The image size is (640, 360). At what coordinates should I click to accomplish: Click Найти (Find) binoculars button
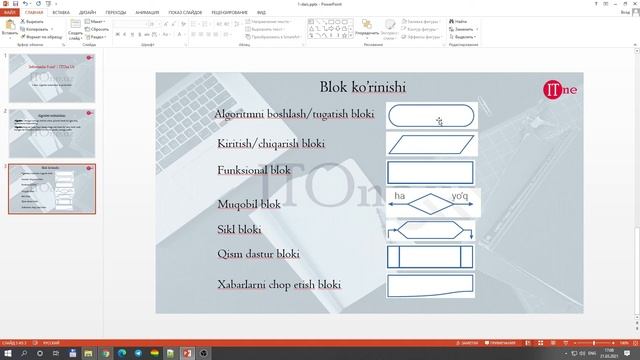coord(458,21)
